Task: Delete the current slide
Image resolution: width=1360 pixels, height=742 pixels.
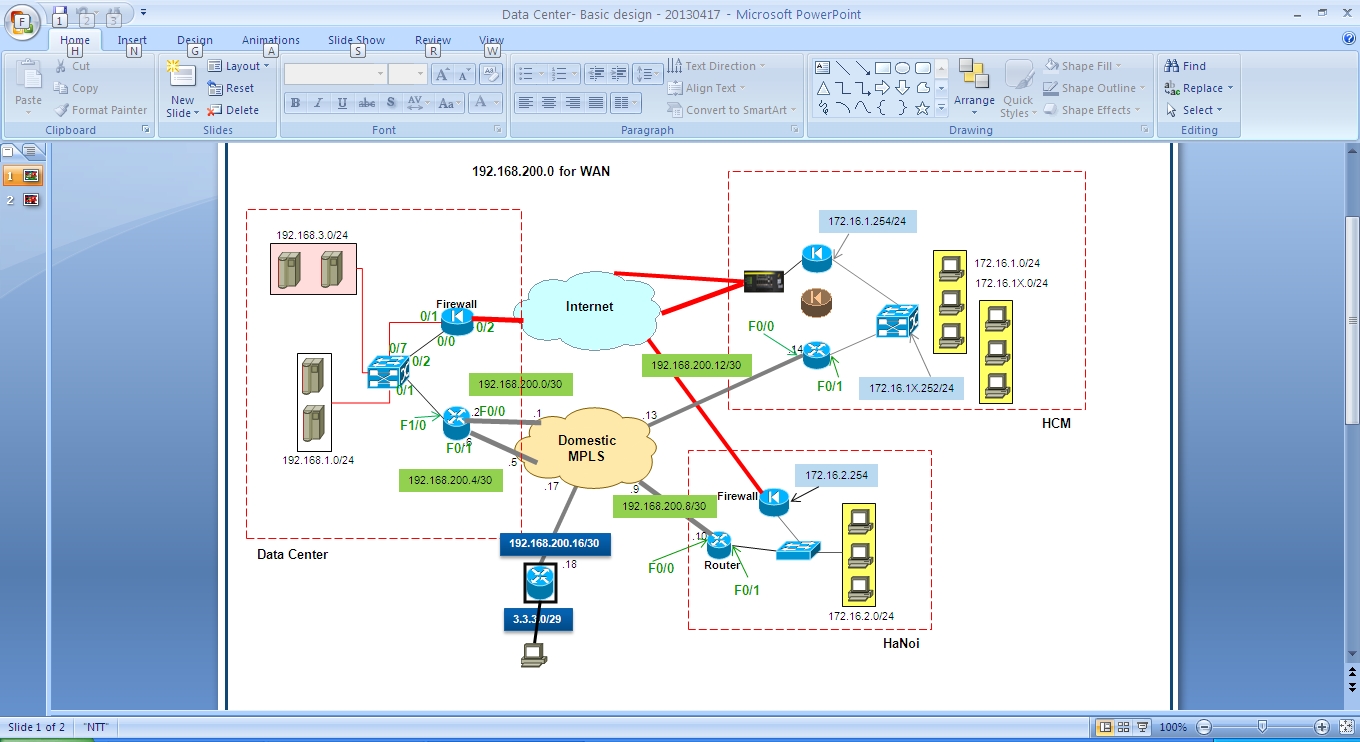Action: [233, 110]
